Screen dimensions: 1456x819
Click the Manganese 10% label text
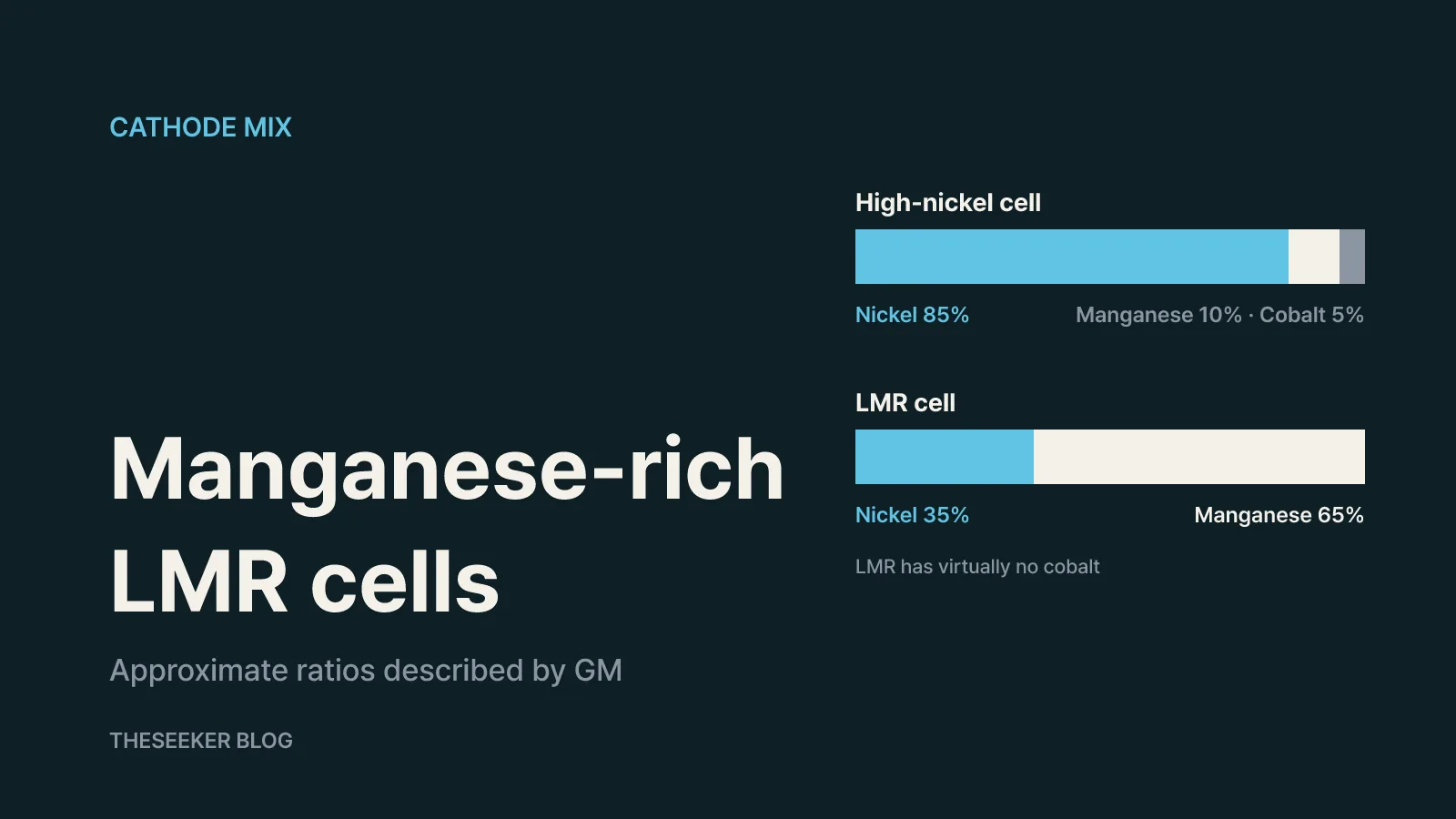1158,315
